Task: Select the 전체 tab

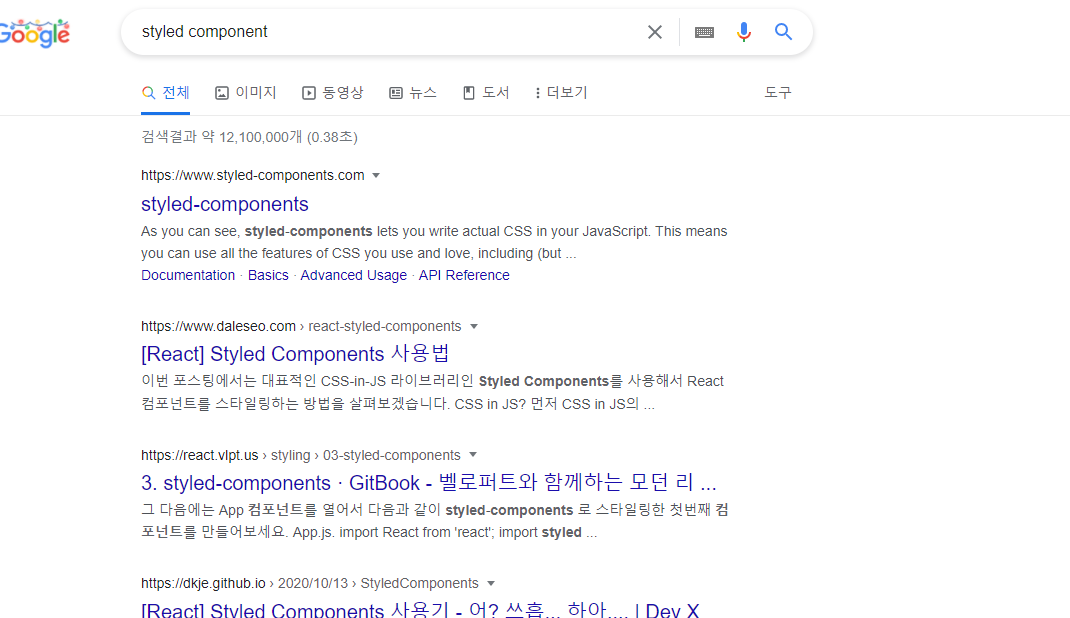Action: click(166, 93)
